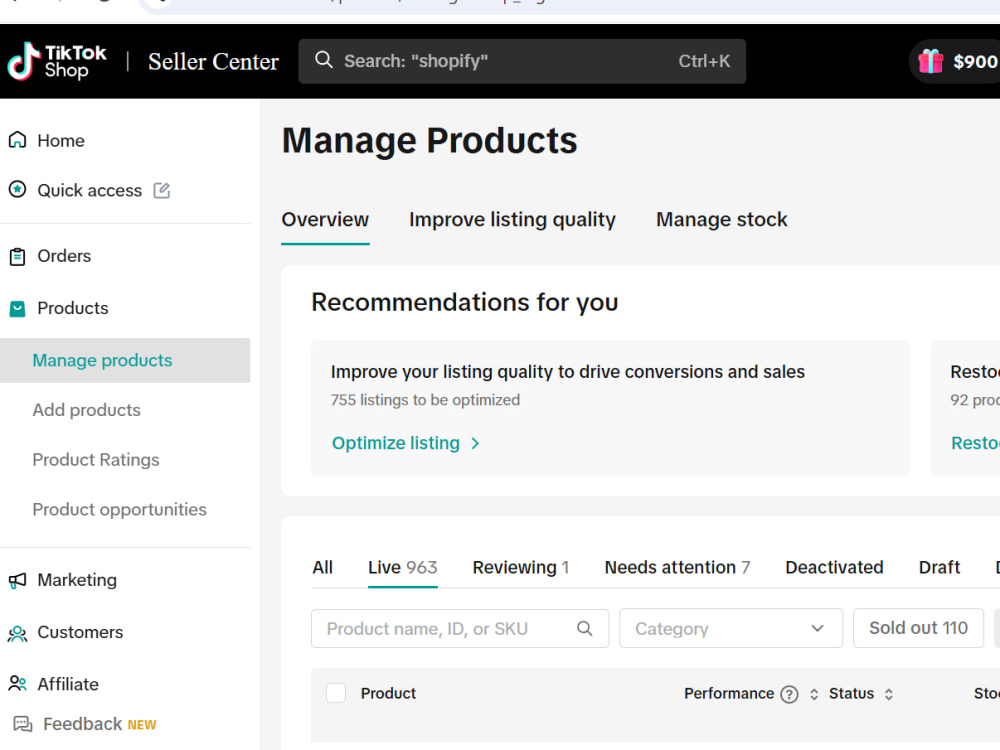The image size is (1000, 750).
Task: Switch to the Manage stock tab
Action: [721, 219]
